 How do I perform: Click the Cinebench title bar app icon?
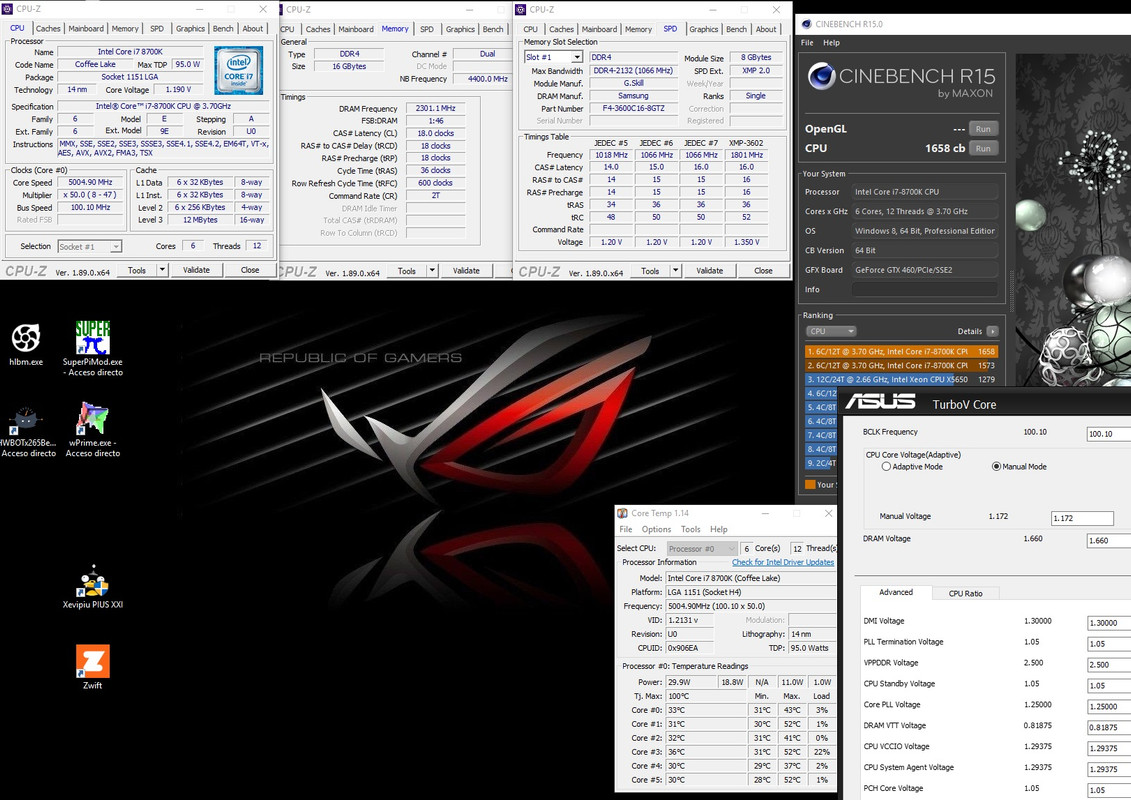point(806,24)
